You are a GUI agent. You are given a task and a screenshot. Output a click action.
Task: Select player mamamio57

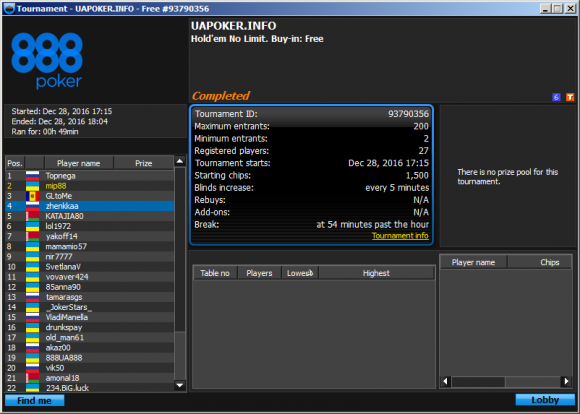(90, 246)
